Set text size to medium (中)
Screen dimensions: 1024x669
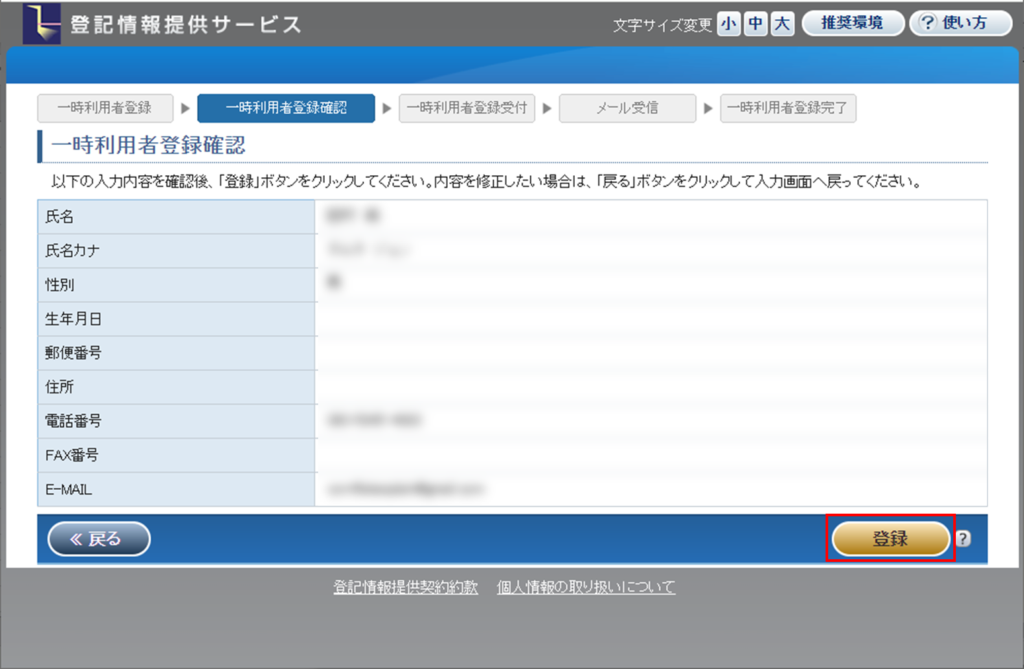pos(755,24)
